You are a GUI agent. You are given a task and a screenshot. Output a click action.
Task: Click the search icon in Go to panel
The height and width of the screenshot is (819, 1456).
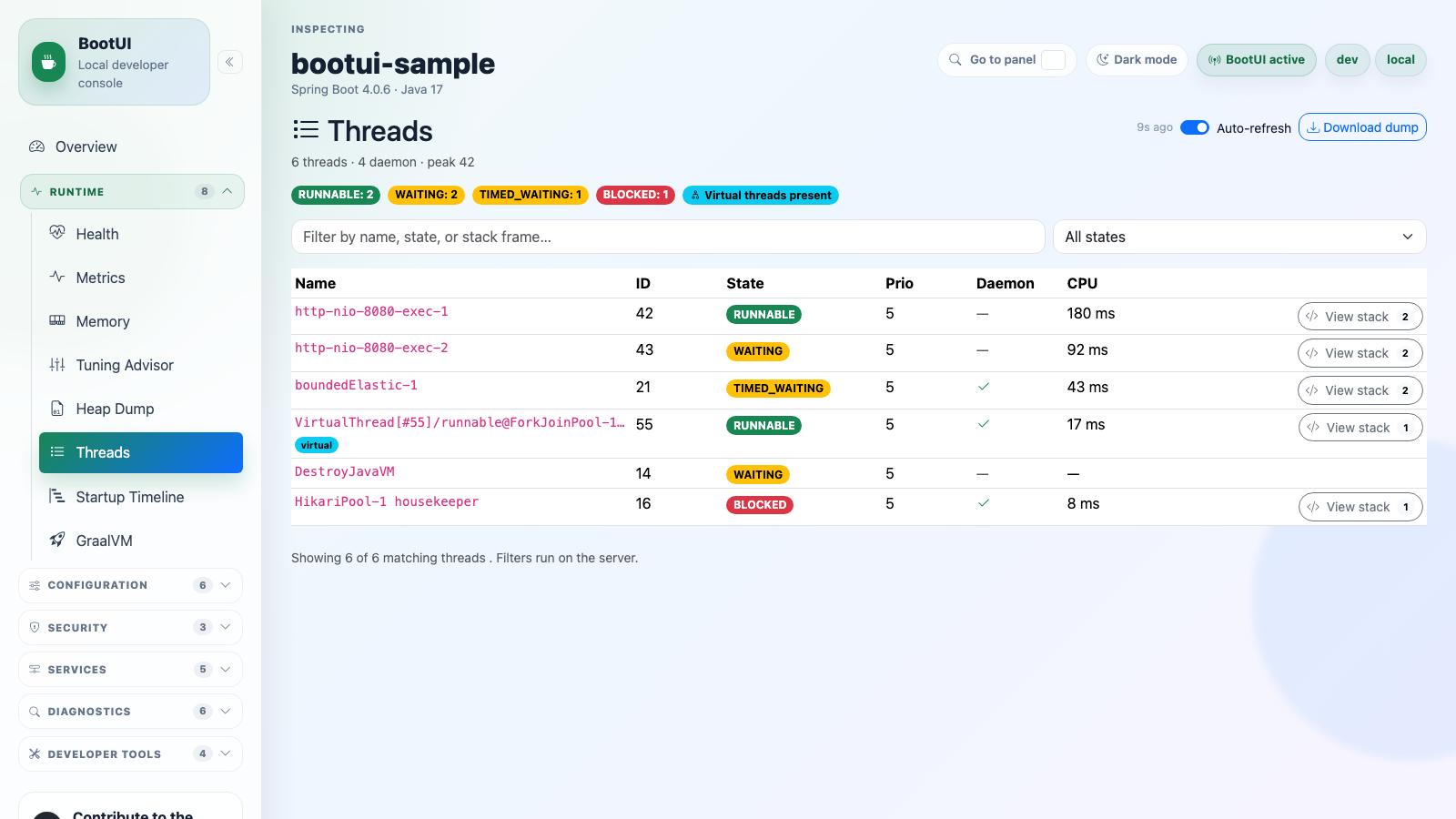(955, 59)
